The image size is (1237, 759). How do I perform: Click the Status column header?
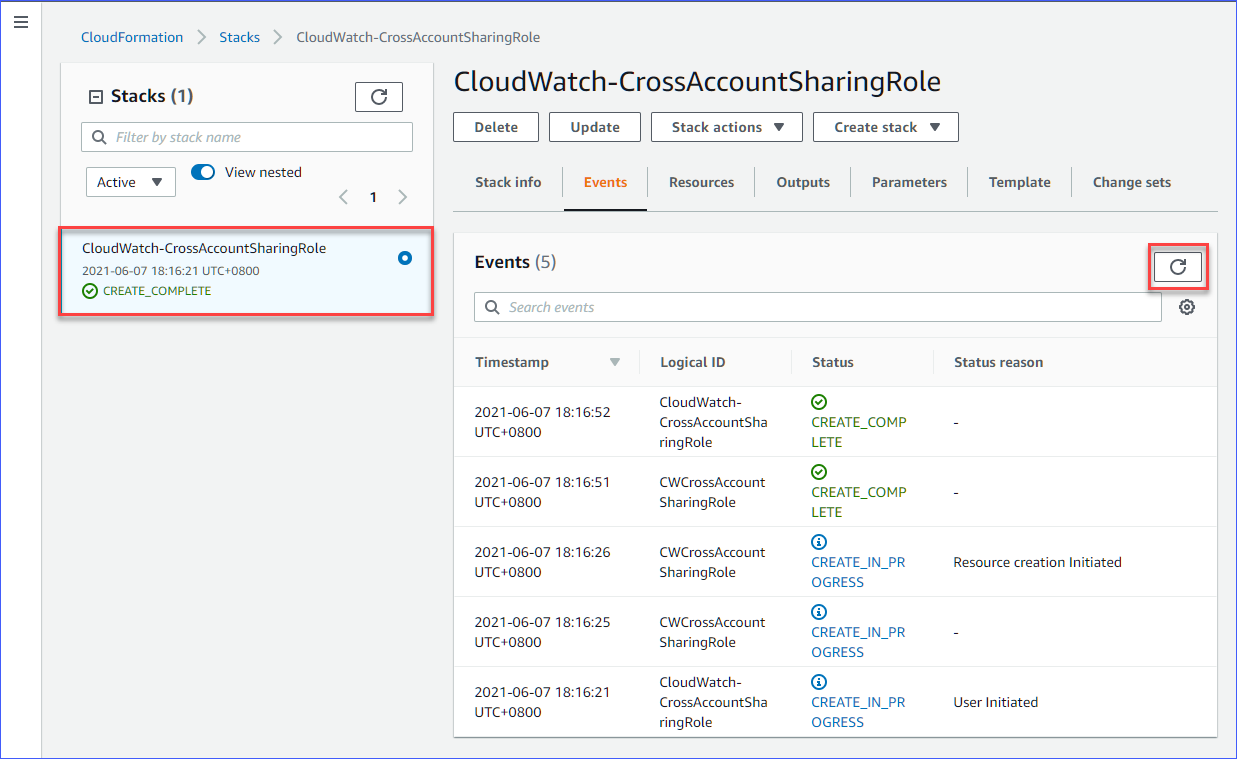[x=833, y=362]
